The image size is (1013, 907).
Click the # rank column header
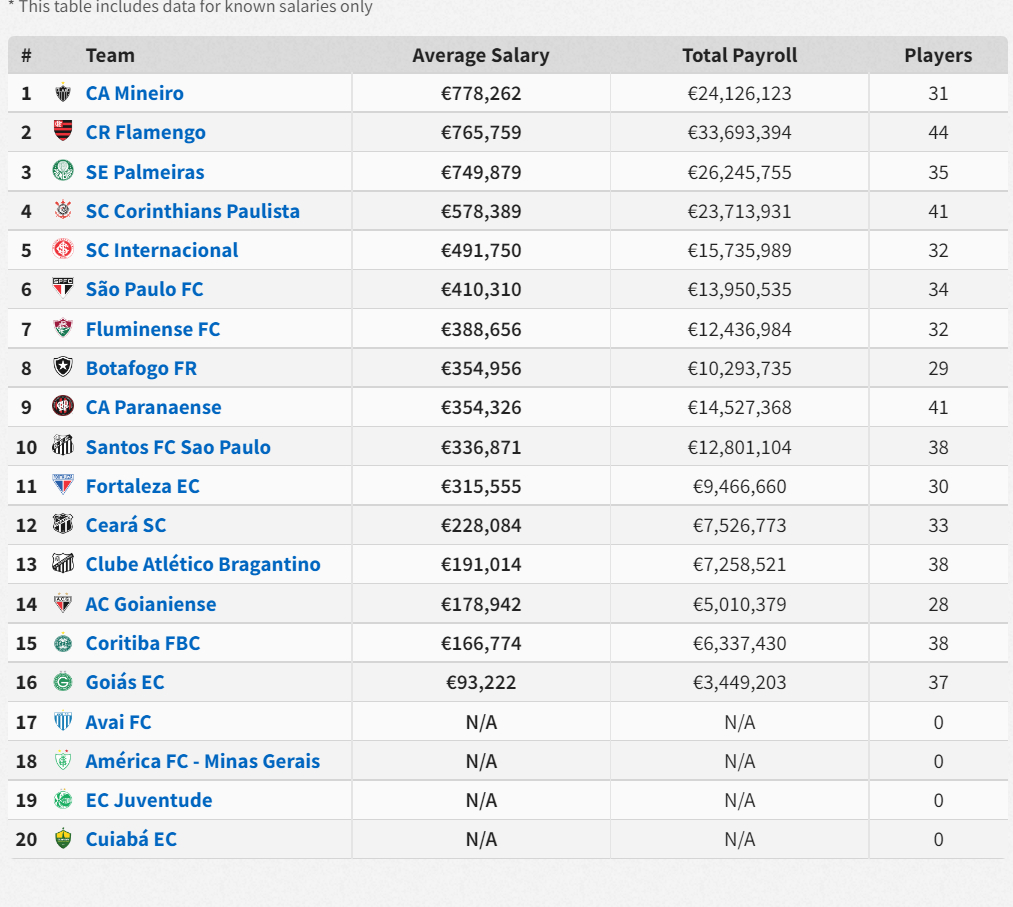pyautogui.click(x=26, y=56)
